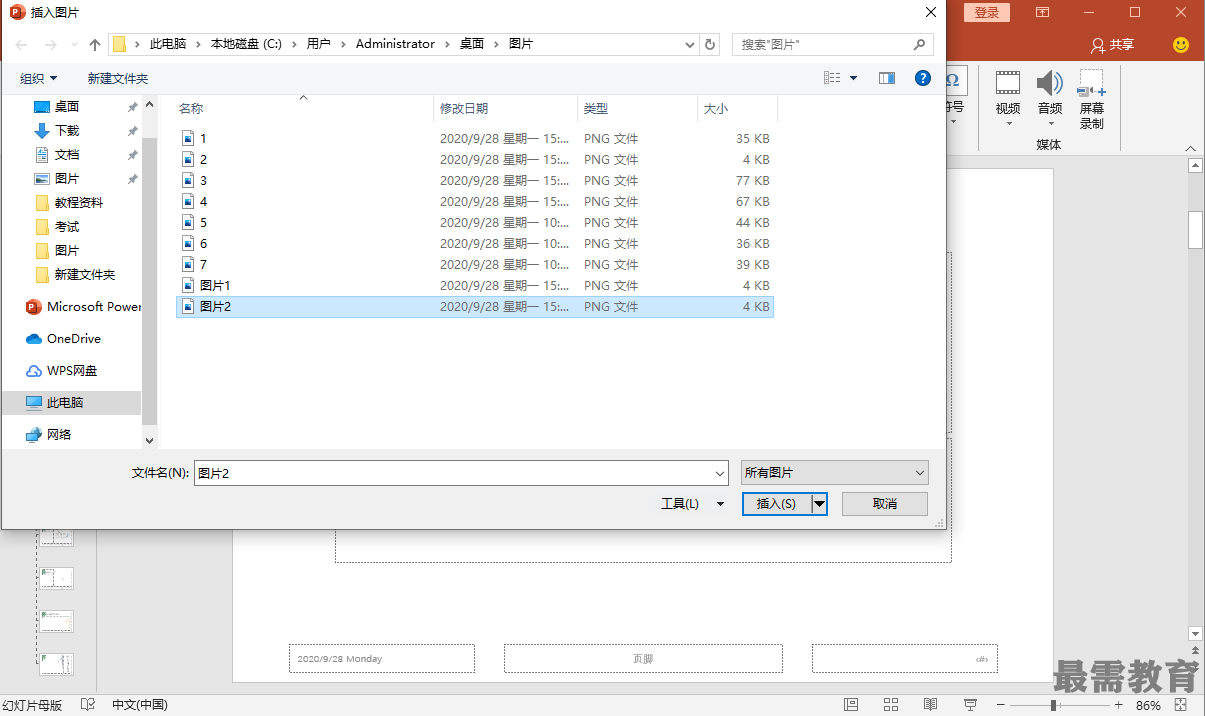Go back with the dialog's back arrow
Screen dimensions: 1205x716
click(22, 44)
